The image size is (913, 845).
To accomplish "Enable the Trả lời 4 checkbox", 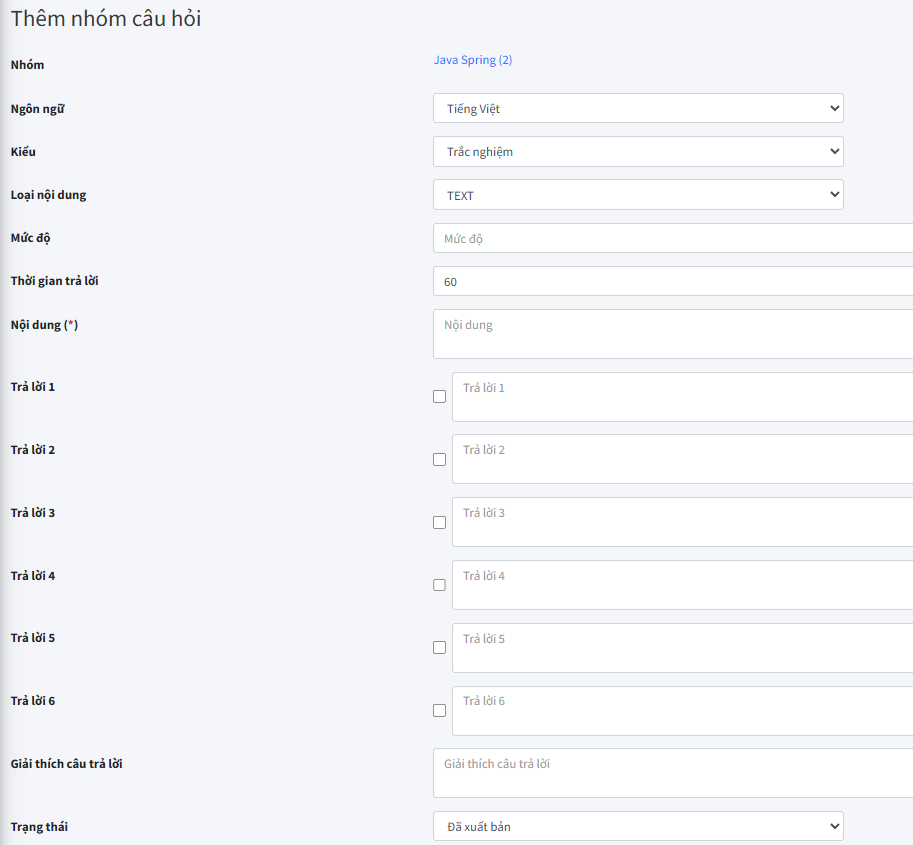I will point(439,585).
